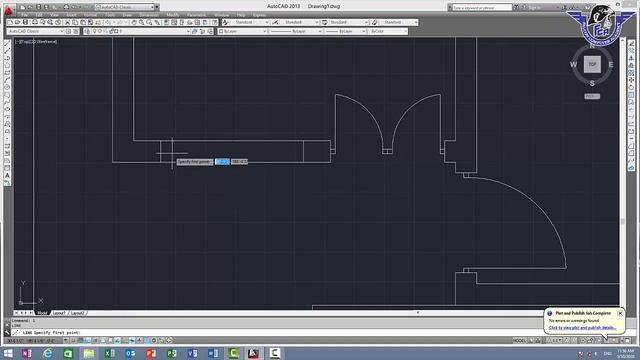
Task: Open the Modify menu
Action: (x=173, y=15)
